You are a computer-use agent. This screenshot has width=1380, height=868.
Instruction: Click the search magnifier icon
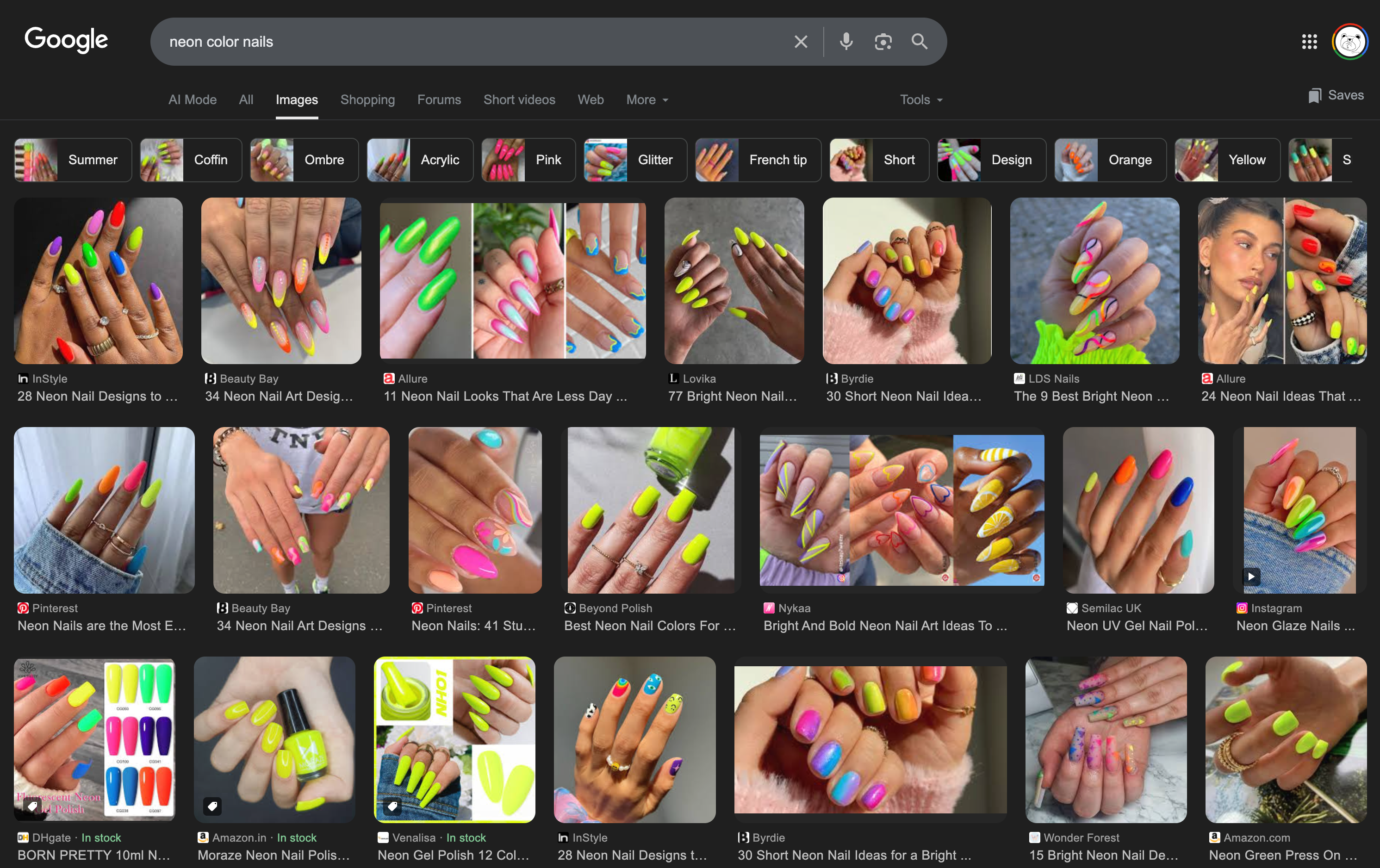pos(919,41)
